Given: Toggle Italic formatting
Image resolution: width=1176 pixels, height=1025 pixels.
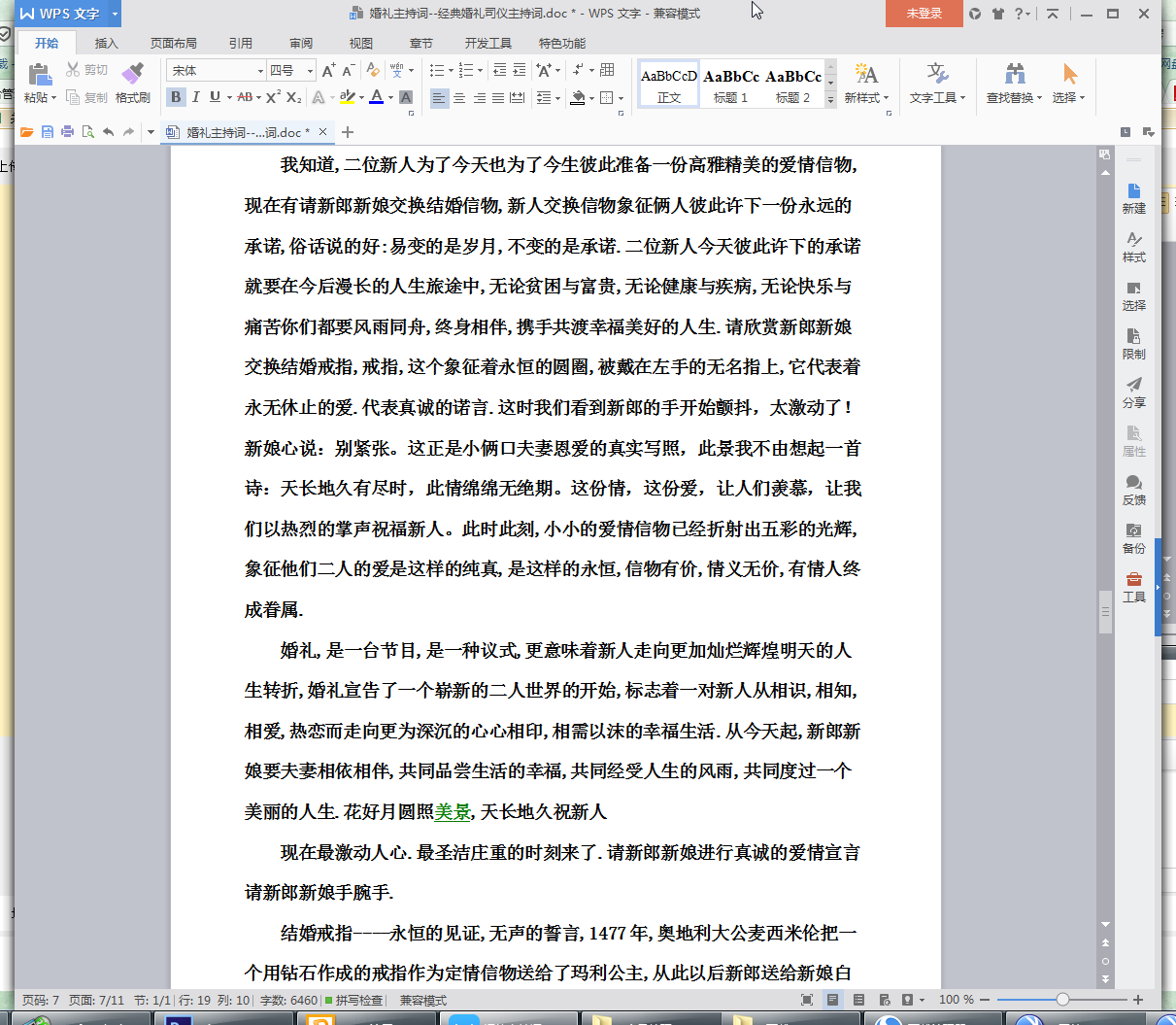Looking at the screenshot, I should (x=195, y=97).
